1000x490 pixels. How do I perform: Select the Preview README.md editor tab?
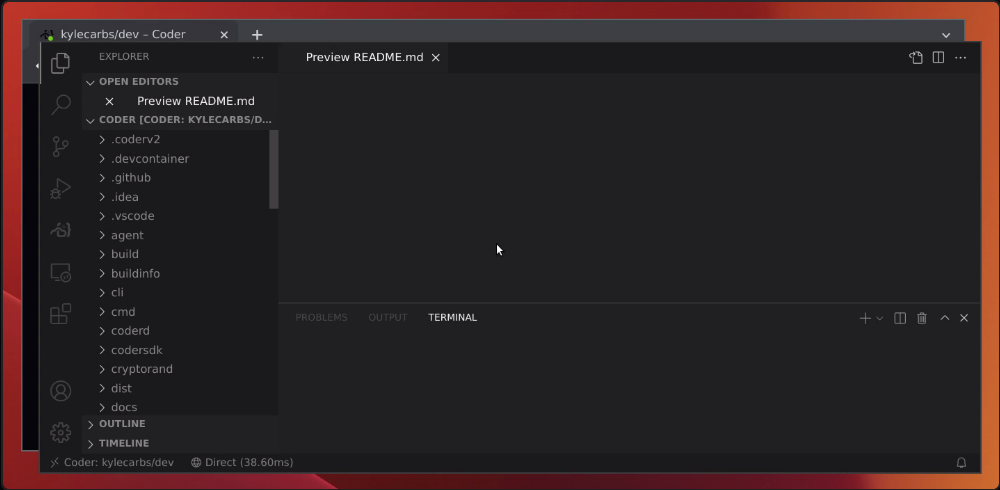click(364, 57)
